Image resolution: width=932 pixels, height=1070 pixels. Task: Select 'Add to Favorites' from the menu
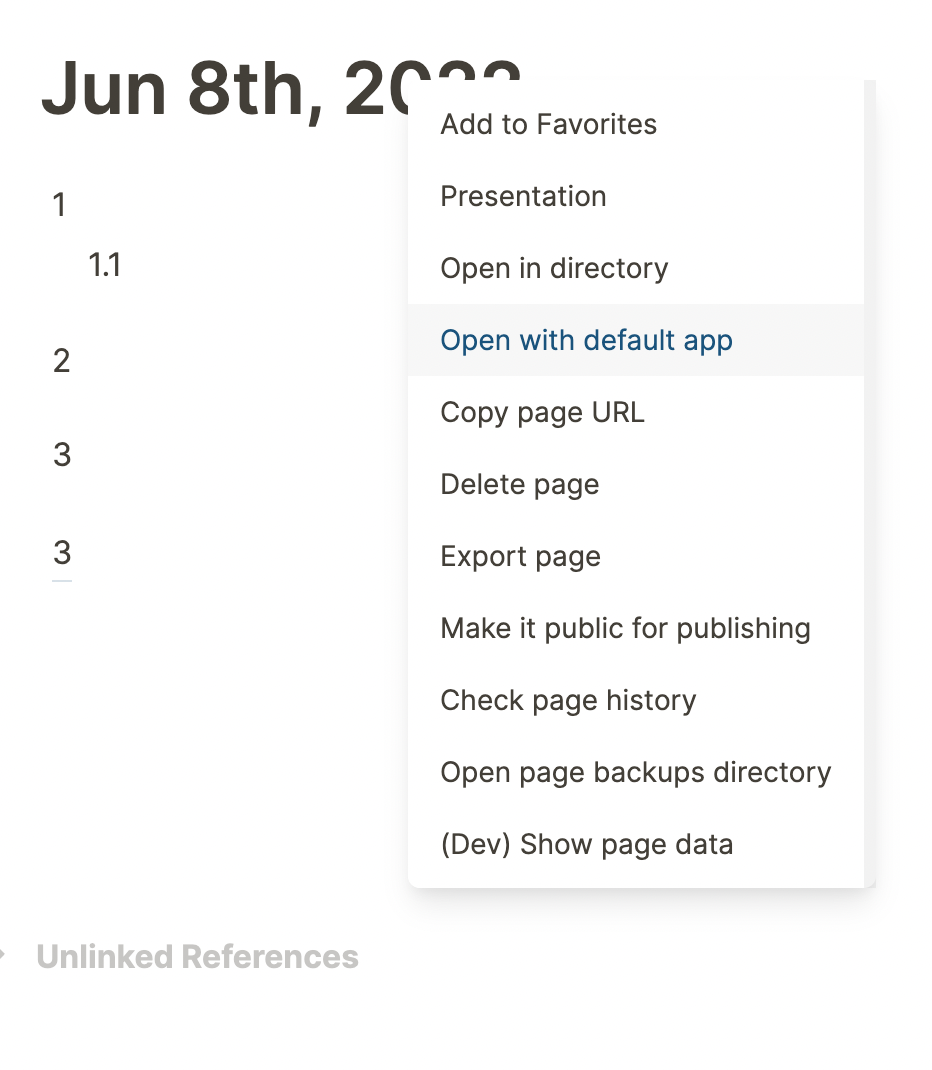click(547, 124)
